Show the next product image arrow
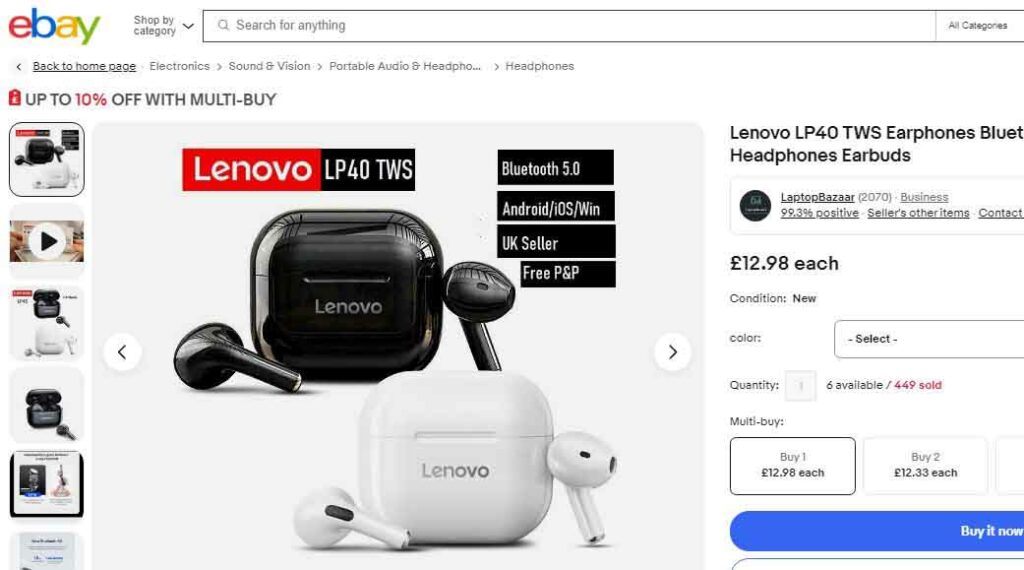The image size is (1024, 570). (672, 352)
